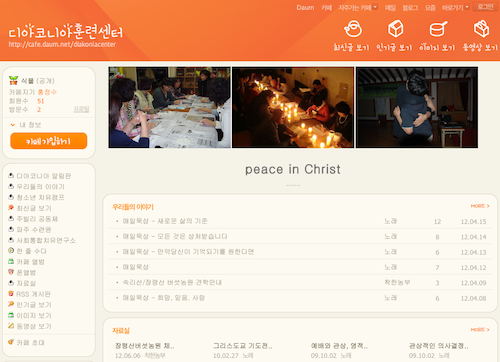Click the RSS icon beside RSS 게시판
The width and height of the screenshot is (500, 362).
(11, 293)
